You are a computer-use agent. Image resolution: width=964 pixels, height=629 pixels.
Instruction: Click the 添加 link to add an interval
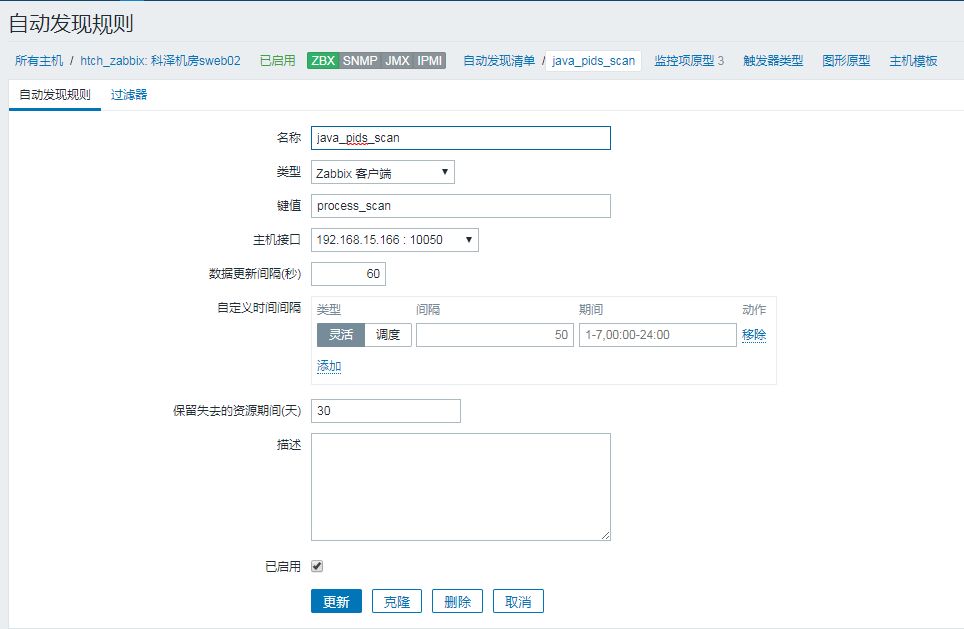329,366
